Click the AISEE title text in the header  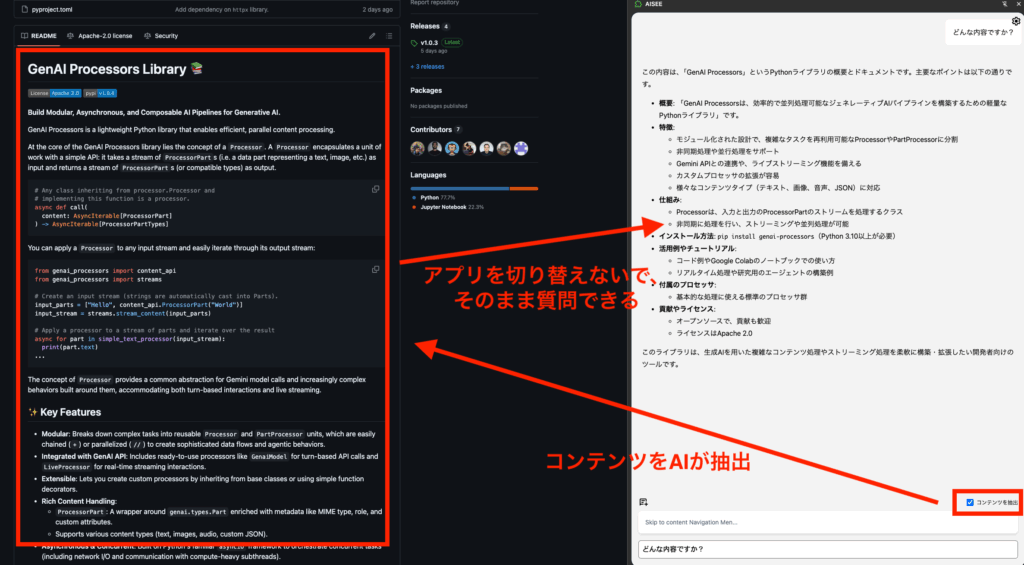[654, 4]
